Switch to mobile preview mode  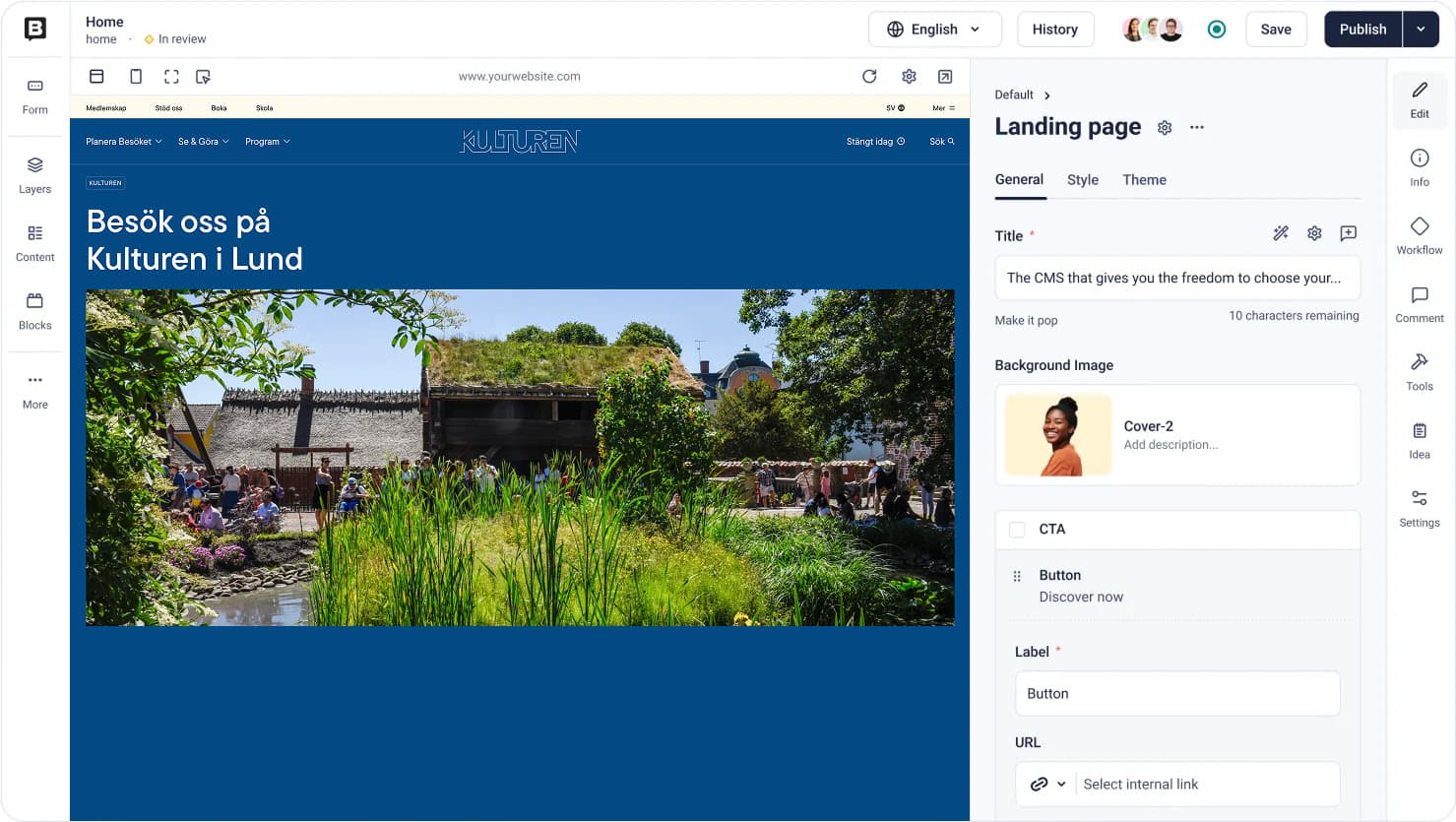point(135,76)
